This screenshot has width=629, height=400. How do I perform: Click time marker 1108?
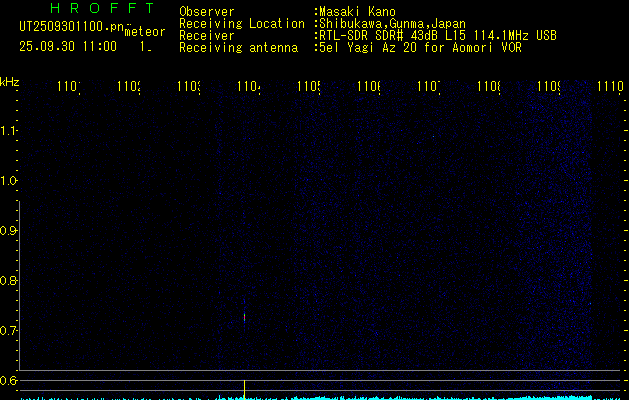[489, 86]
